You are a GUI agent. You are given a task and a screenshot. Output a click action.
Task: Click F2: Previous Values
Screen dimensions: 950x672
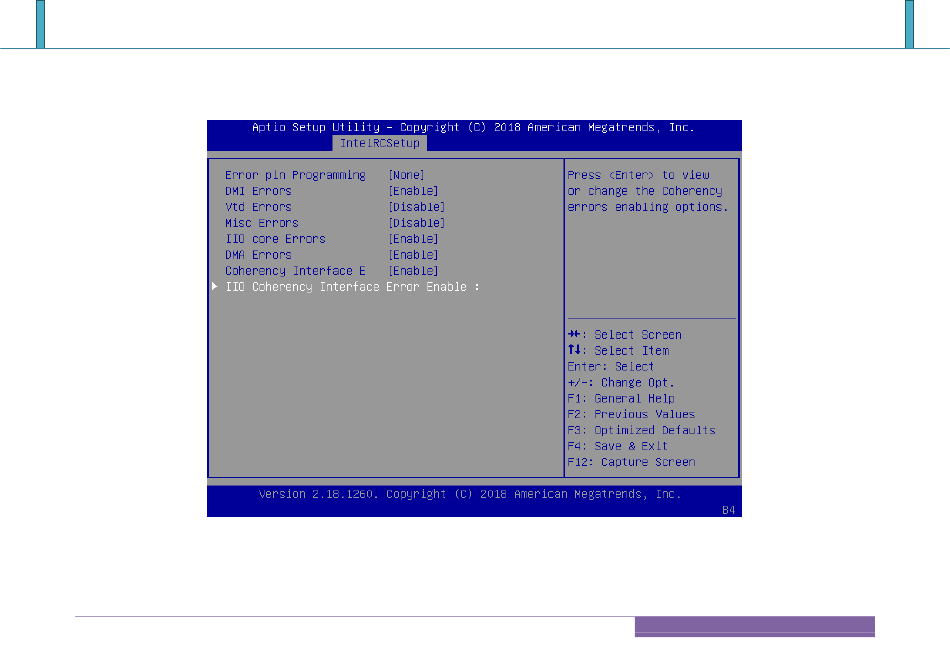click(630, 414)
